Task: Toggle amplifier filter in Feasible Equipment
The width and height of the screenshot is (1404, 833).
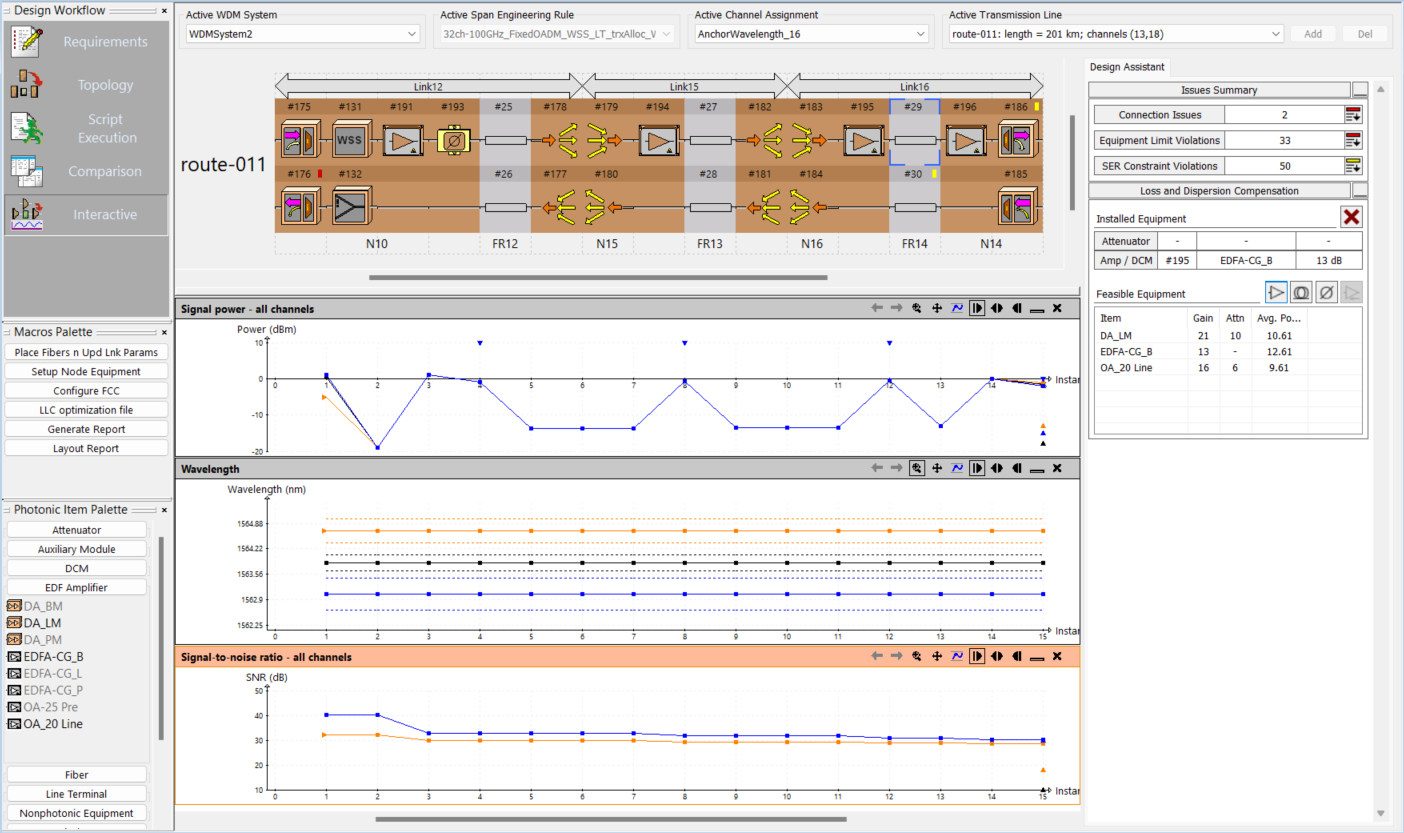Action: pos(1276,293)
